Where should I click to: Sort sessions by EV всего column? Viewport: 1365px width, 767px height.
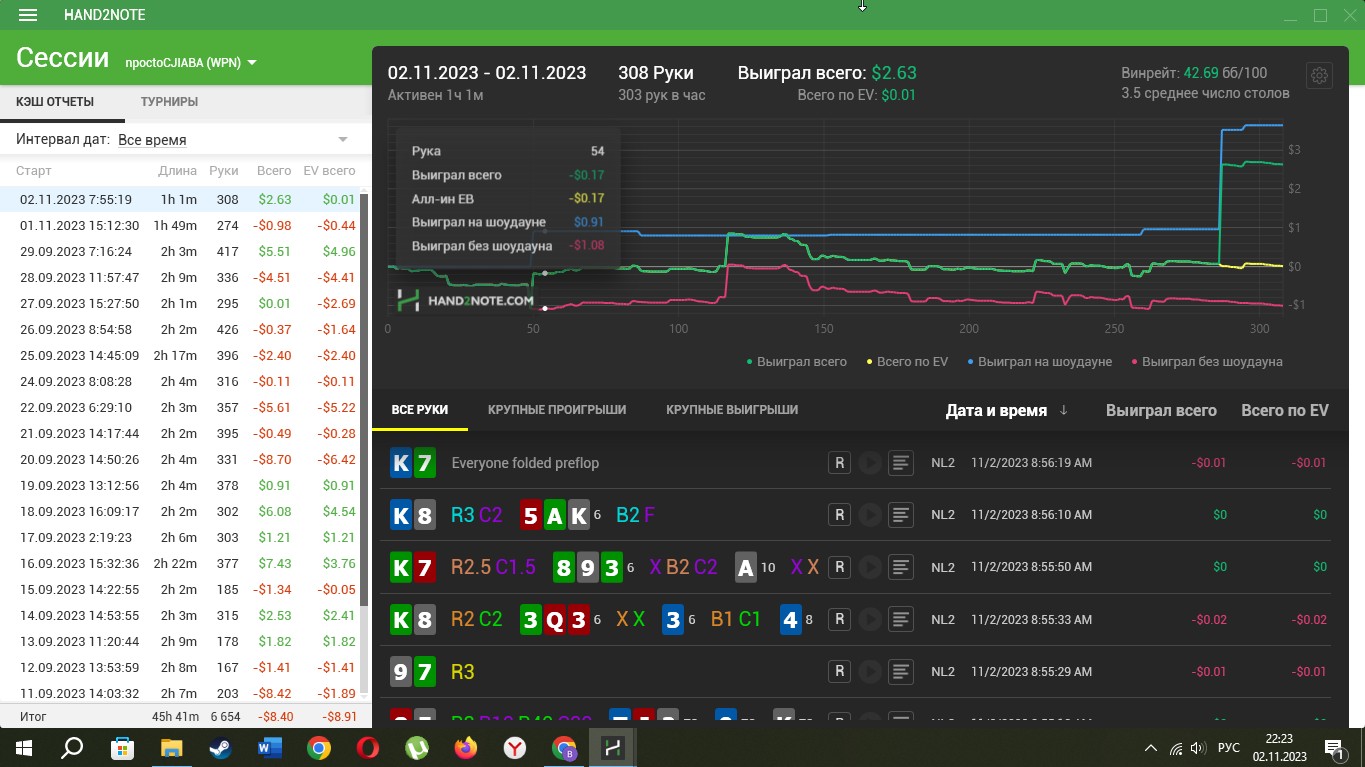[x=329, y=171]
